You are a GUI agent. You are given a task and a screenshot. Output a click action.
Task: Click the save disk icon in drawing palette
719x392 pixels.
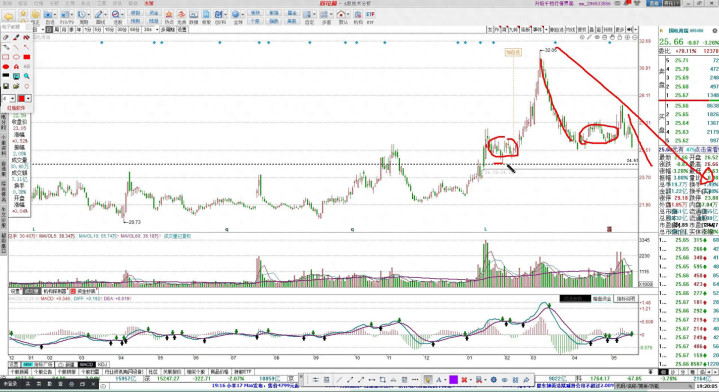coord(6,86)
